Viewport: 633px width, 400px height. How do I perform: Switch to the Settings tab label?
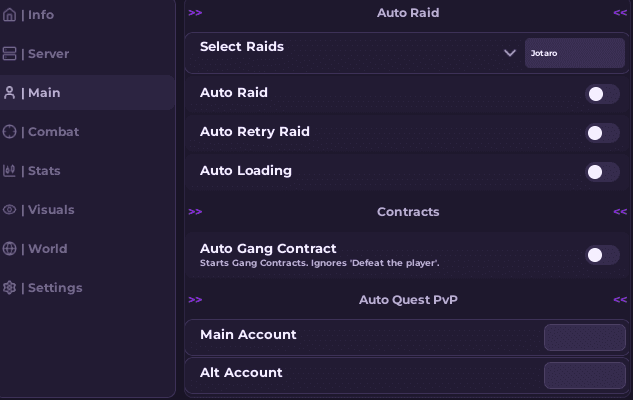(55, 288)
